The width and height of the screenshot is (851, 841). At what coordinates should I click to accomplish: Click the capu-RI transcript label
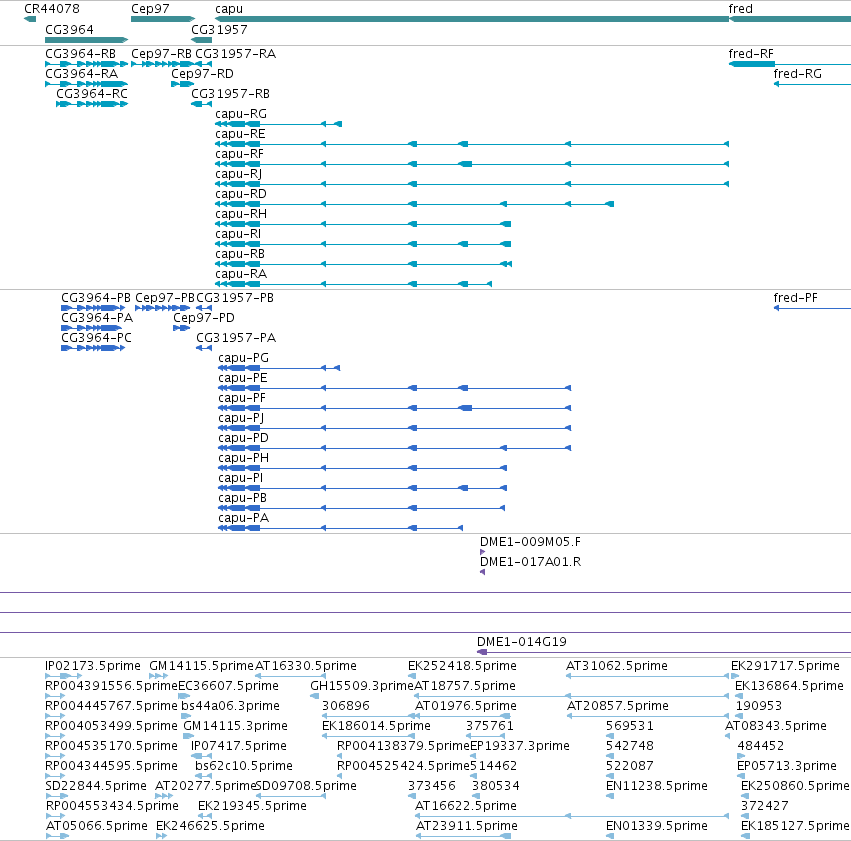pyautogui.click(x=238, y=234)
